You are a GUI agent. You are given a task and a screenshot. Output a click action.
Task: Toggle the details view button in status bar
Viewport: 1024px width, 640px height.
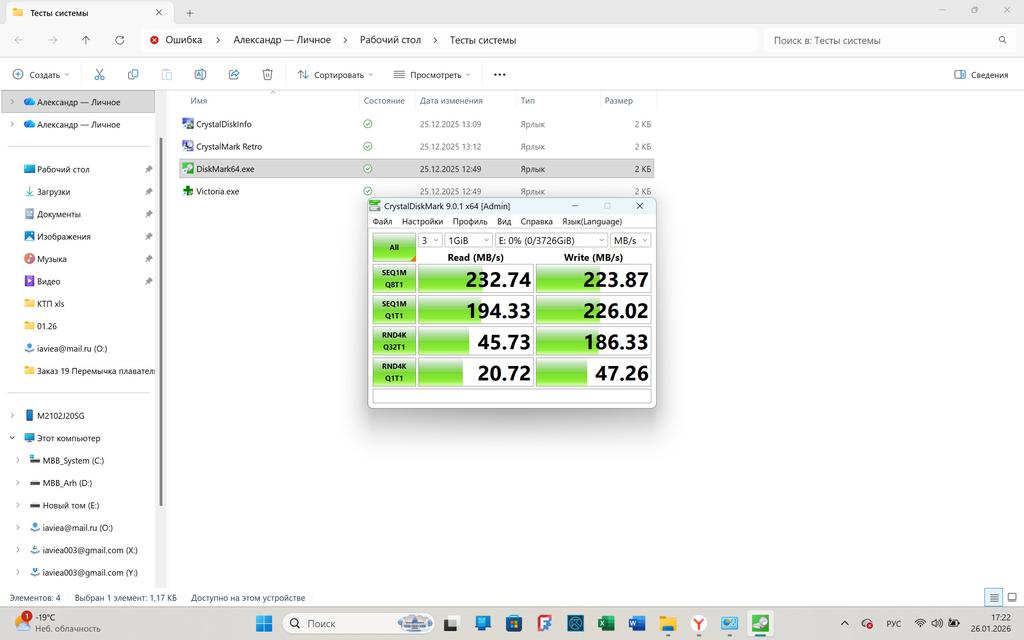pyautogui.click(x=994, y=598)
